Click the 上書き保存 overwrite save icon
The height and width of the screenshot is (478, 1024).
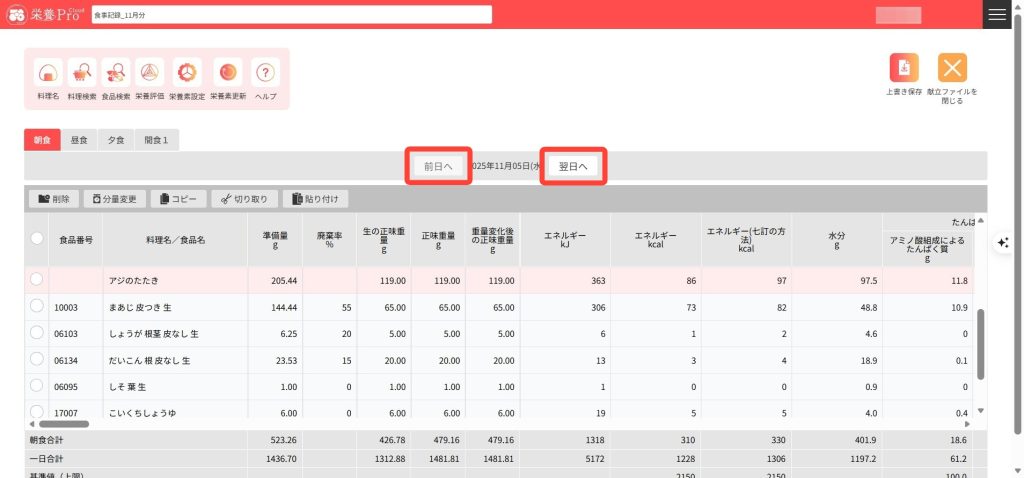coord(904,67)
